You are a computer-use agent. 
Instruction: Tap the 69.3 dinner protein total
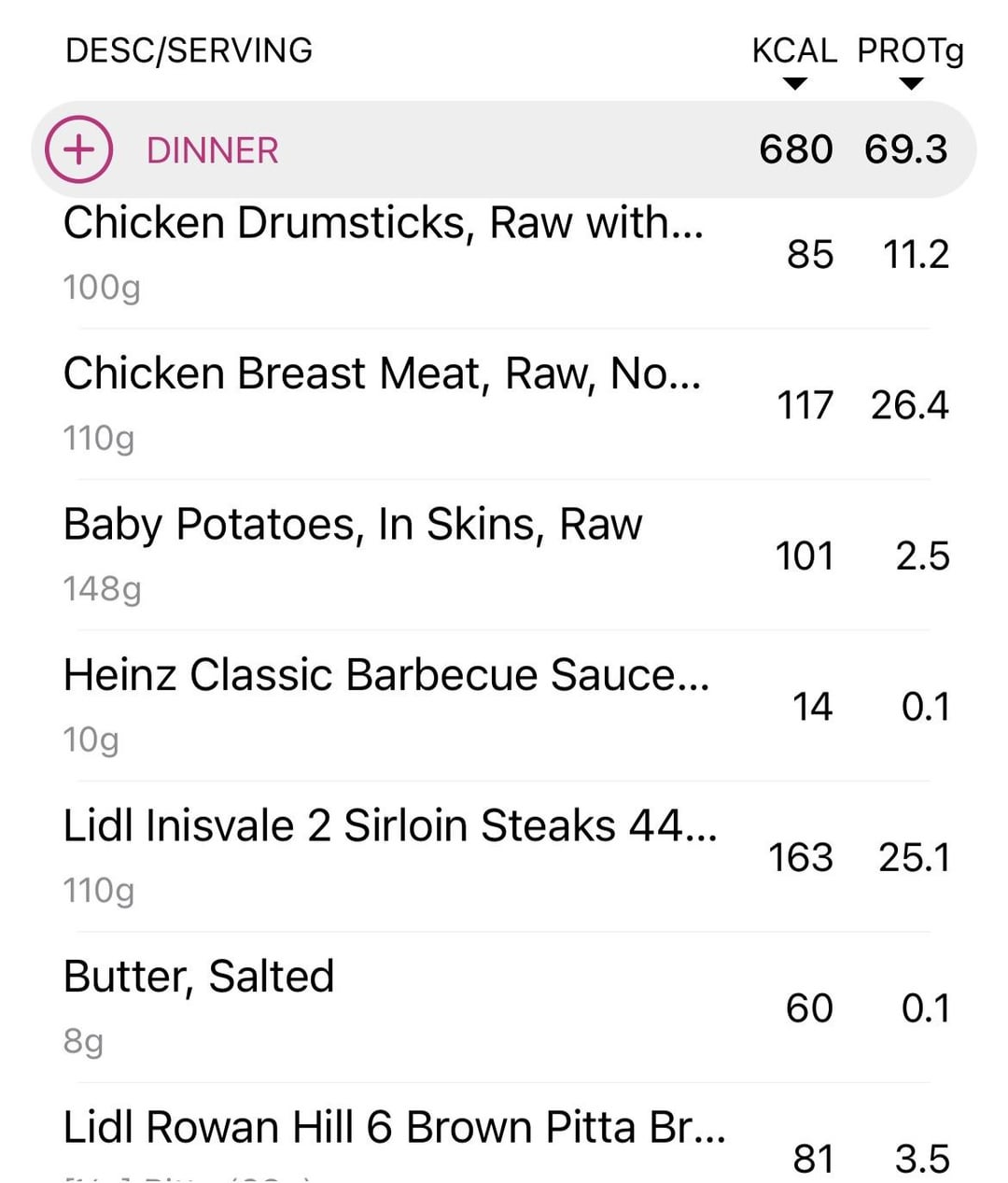[905, 149]
